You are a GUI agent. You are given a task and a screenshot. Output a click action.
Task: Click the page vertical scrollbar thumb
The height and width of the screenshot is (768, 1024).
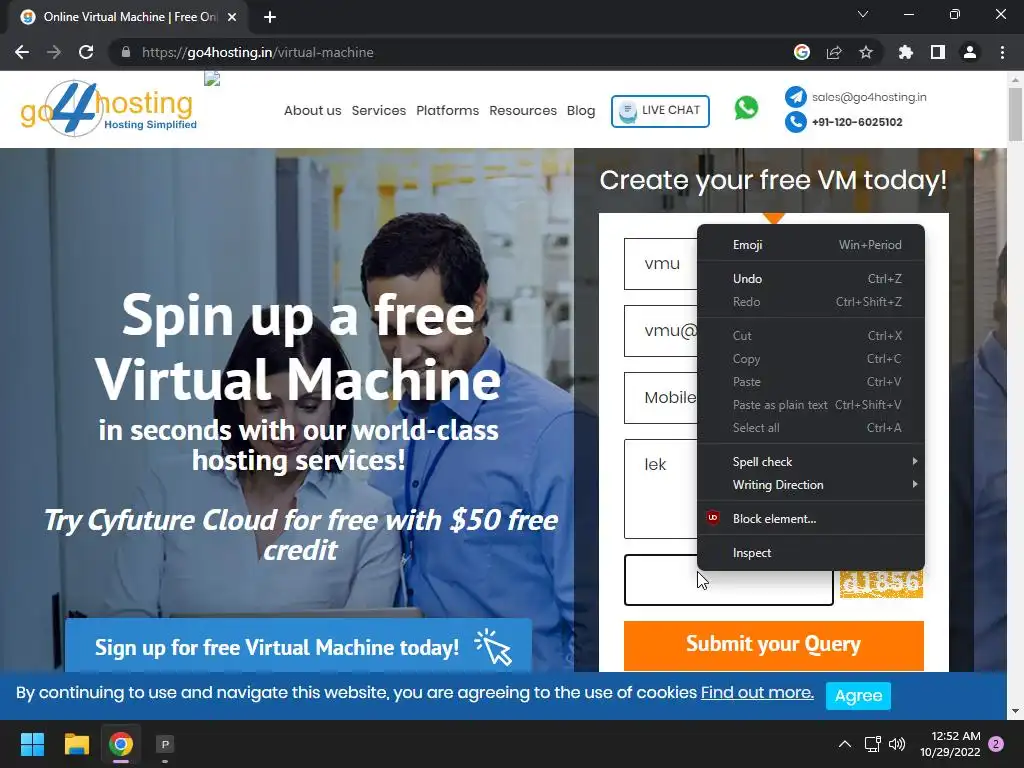pyautogui.click(x=1015, y=114)
